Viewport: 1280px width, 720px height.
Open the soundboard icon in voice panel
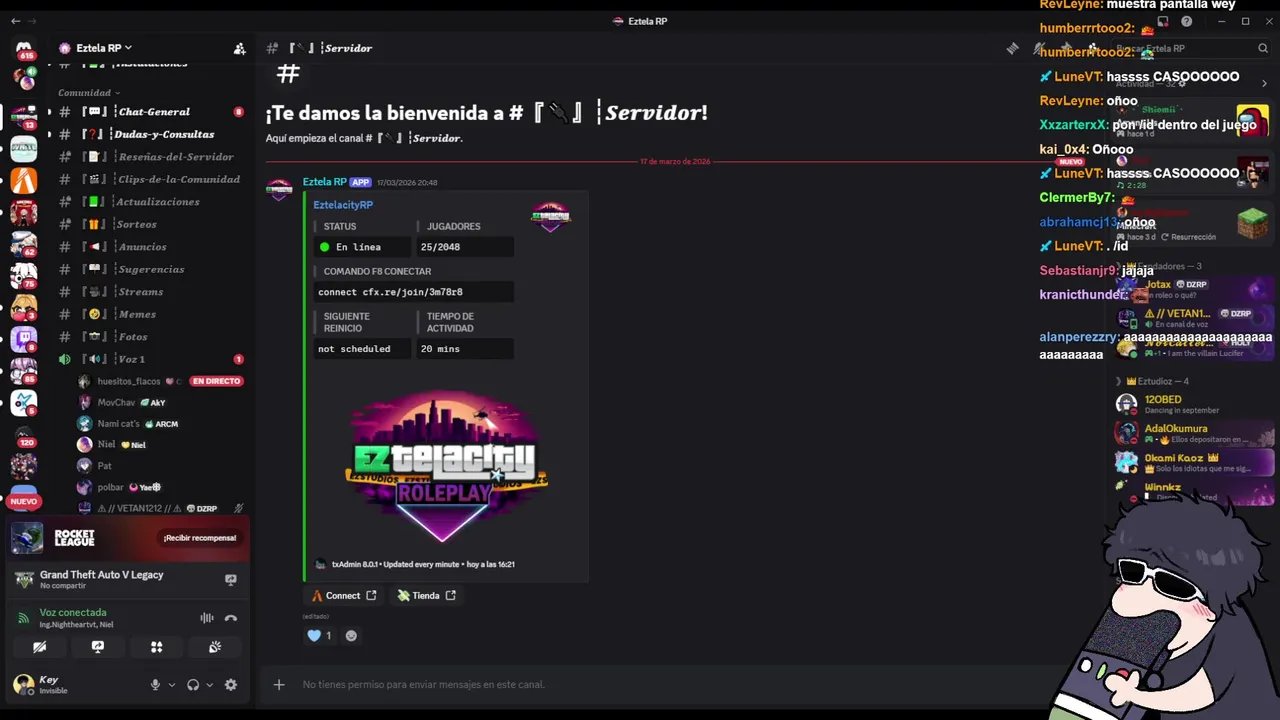[215, 647]
